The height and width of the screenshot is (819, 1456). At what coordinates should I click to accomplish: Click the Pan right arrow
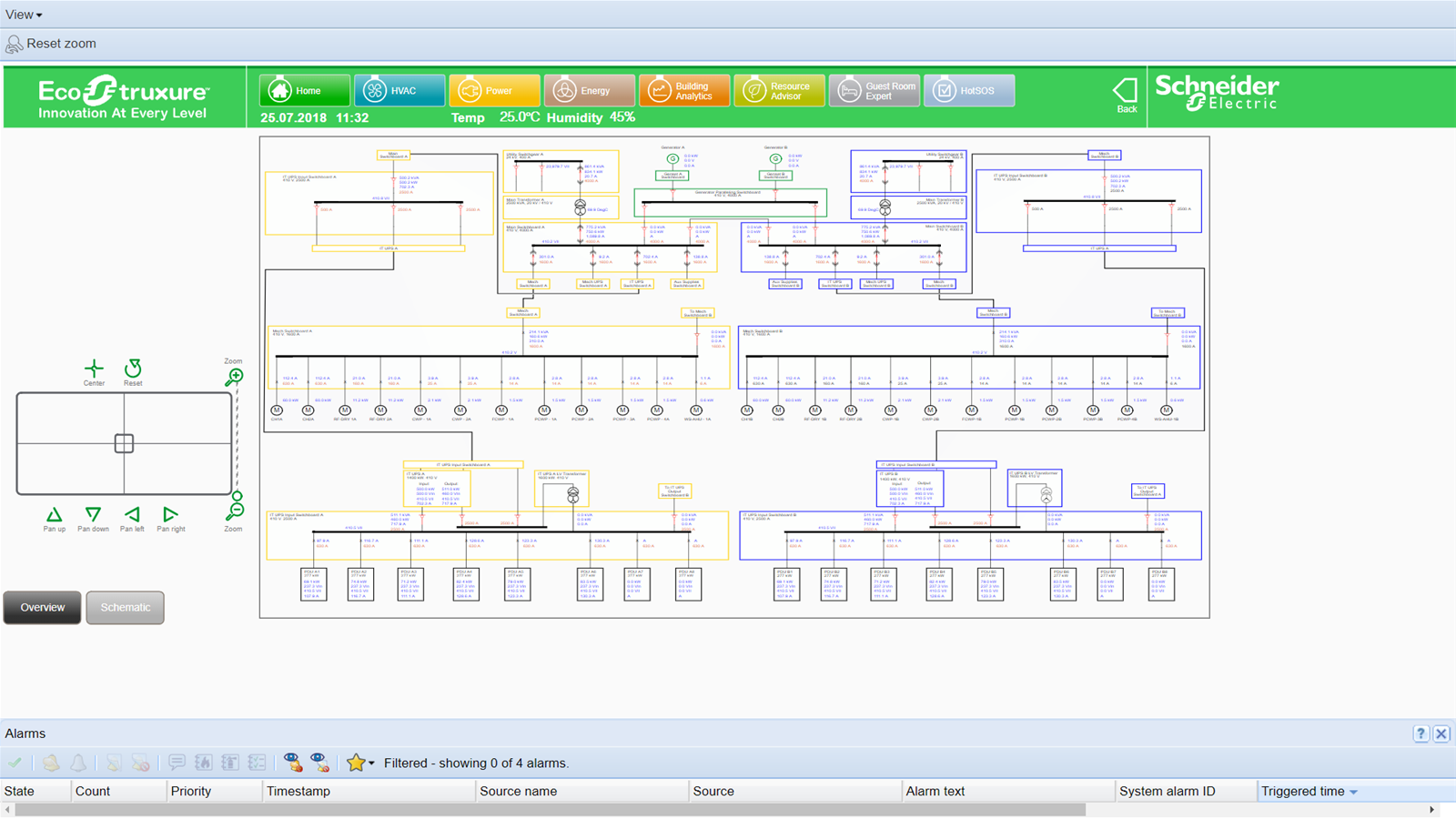tap(170, 515)
